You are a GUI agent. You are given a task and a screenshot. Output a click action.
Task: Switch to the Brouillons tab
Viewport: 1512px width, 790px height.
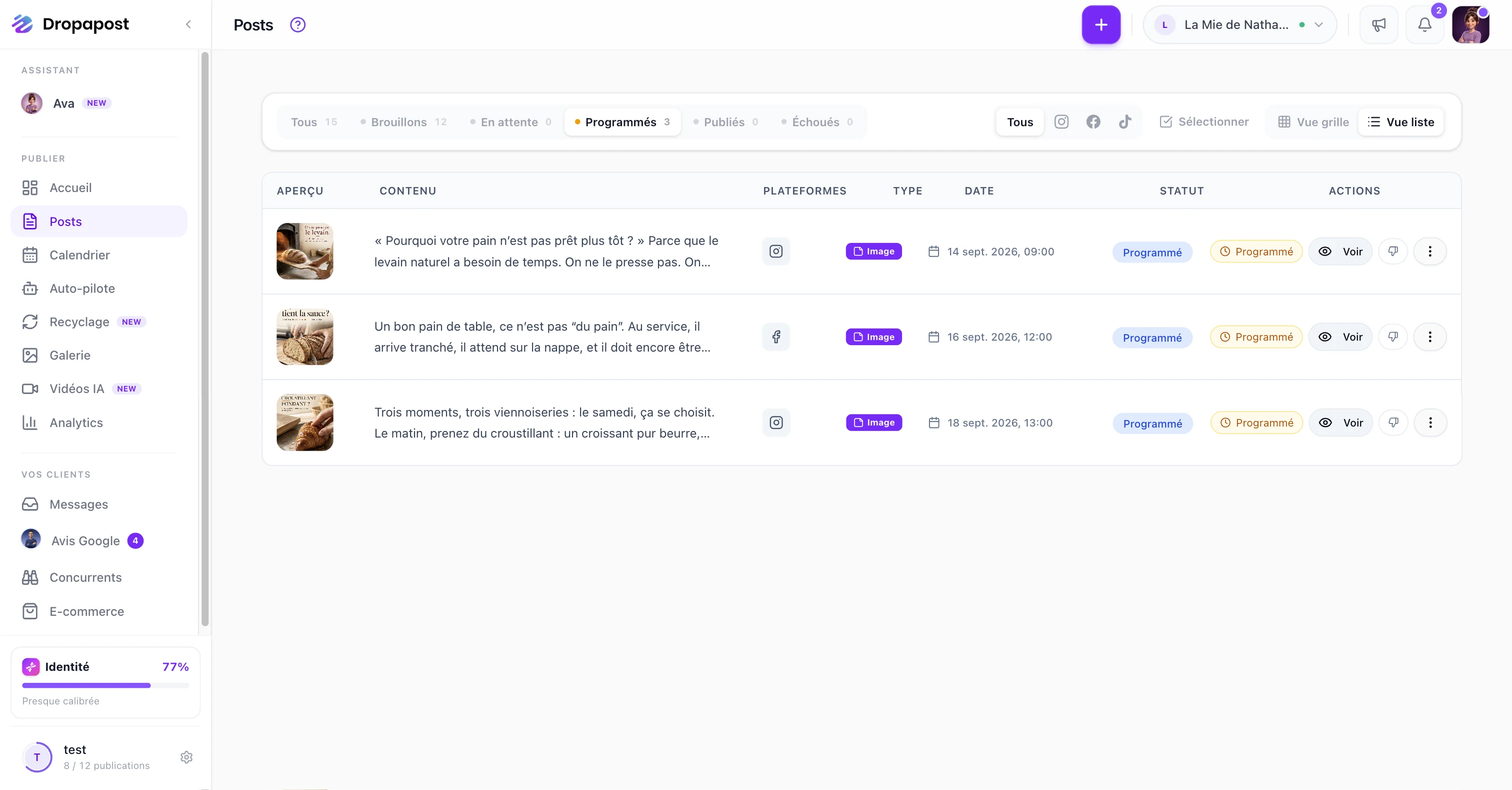point(404,122)
